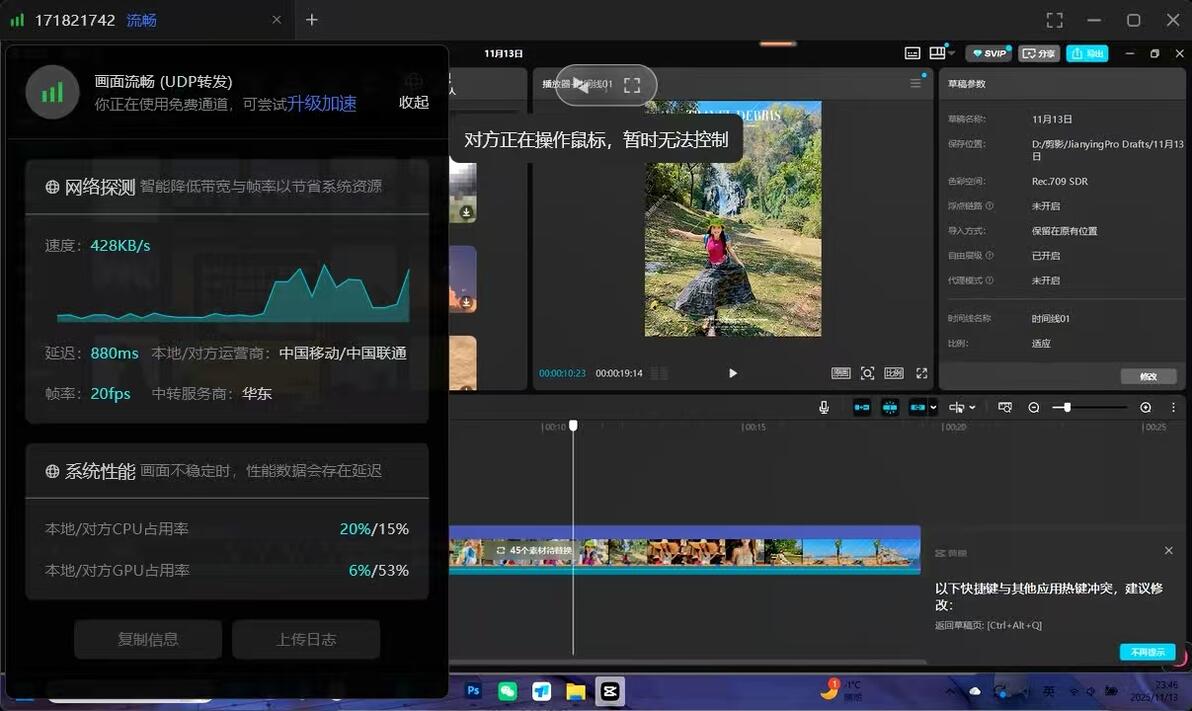
Task: Open fullscreen preview in the player panel
Action: point(921,373)
